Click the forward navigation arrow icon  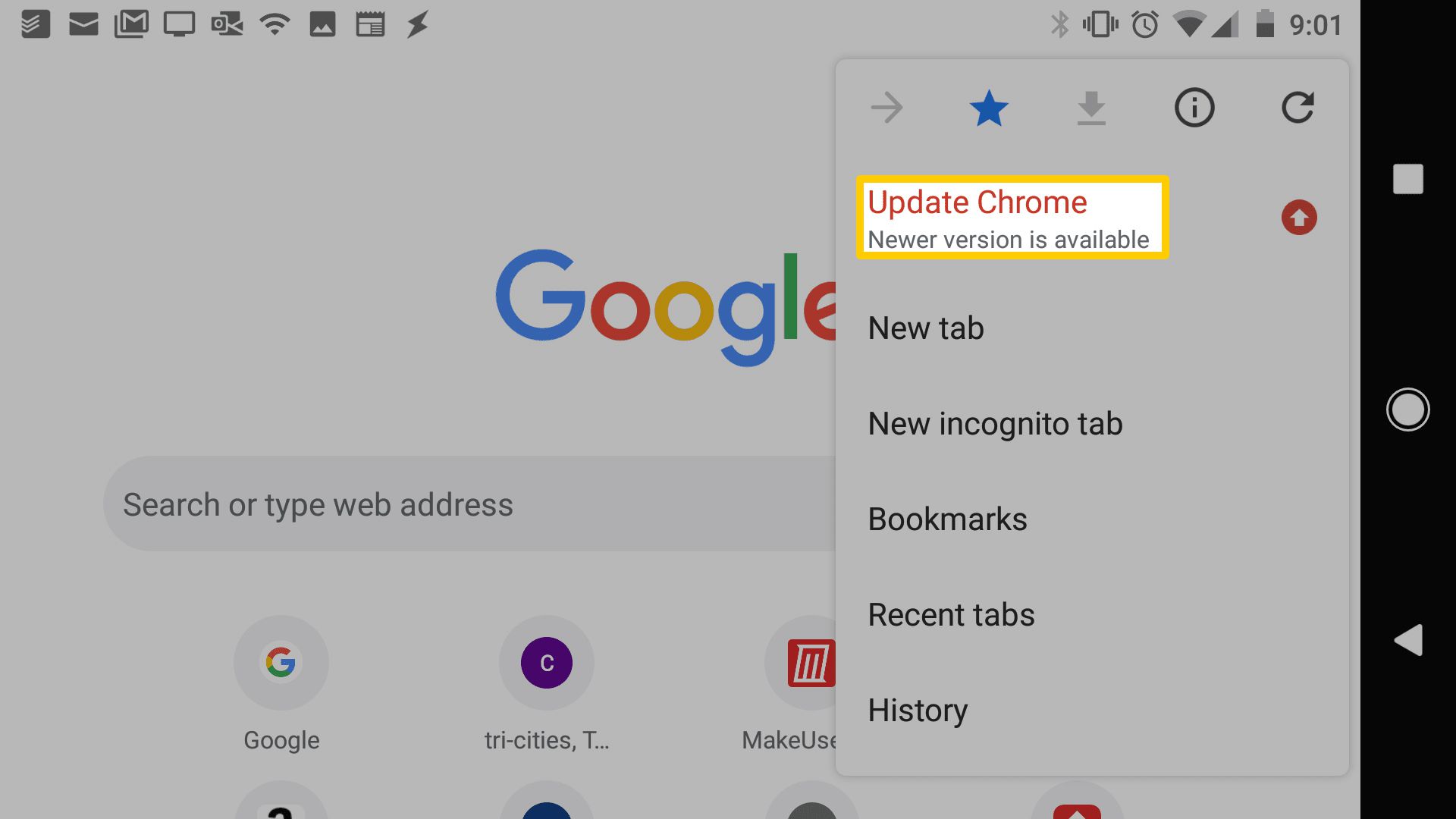pyautogui.click(x=885, y=107)
